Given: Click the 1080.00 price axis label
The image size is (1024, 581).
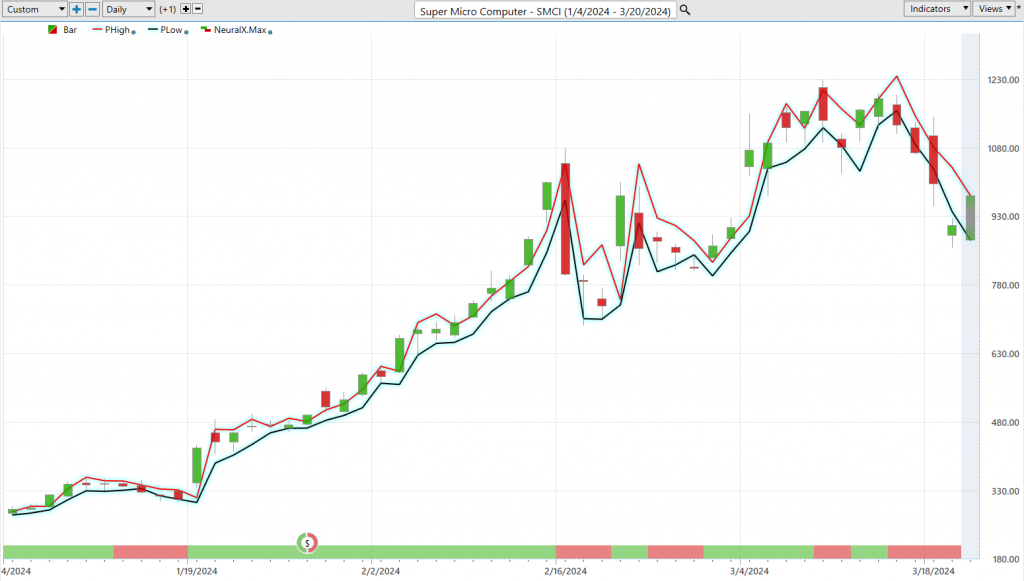Looking at the screenshot, I should (x=1003, y=148).
